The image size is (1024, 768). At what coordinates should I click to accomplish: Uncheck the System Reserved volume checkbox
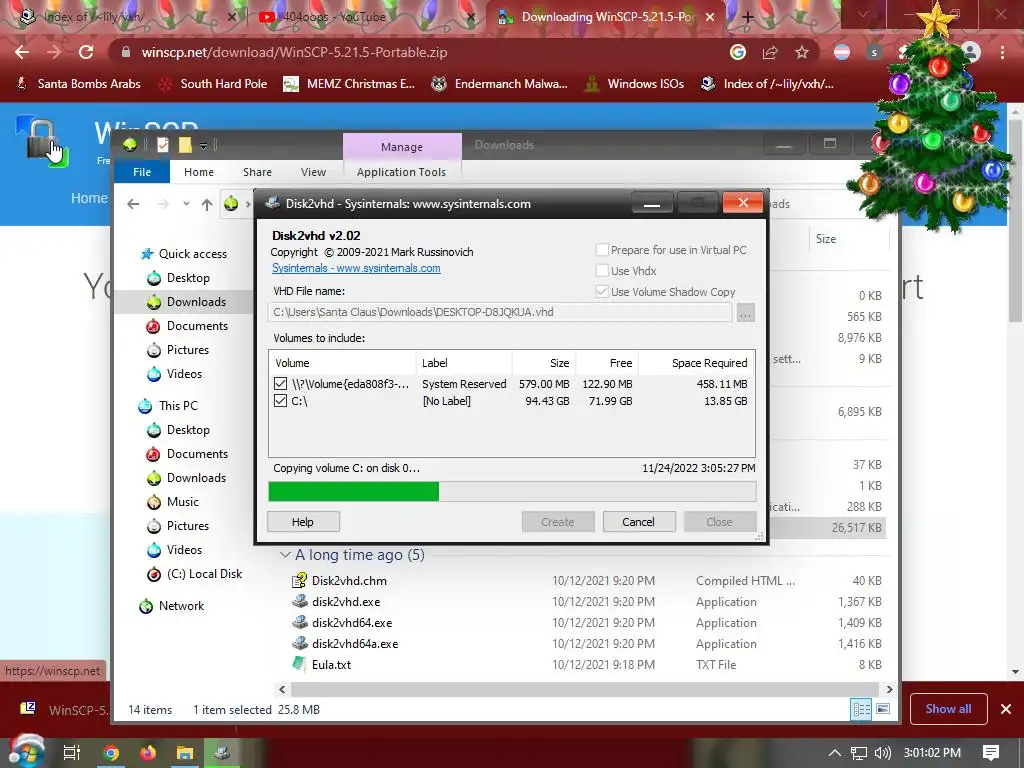pos(280,383)
